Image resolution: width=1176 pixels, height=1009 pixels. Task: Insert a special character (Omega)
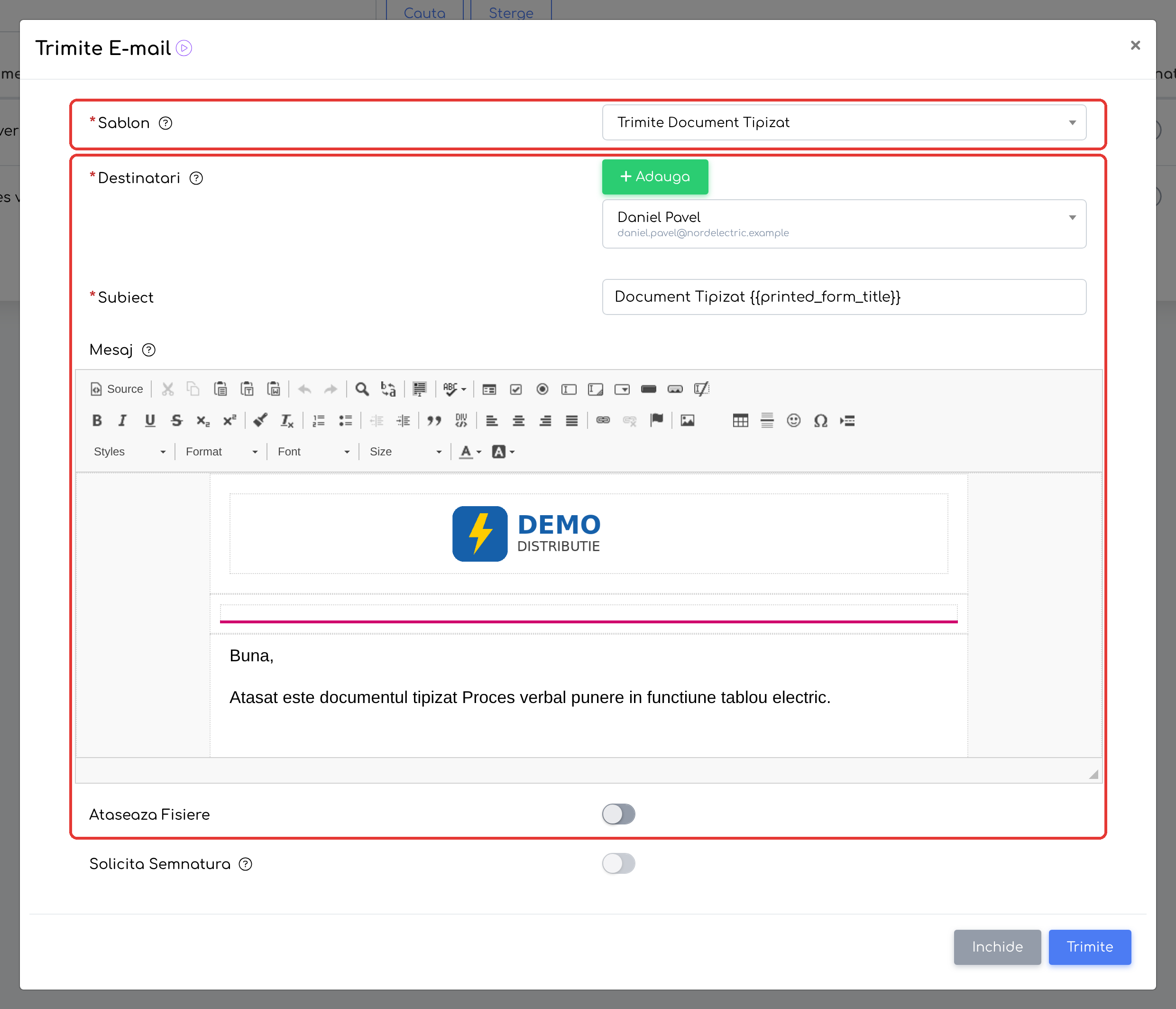click(x=821, y=421)
